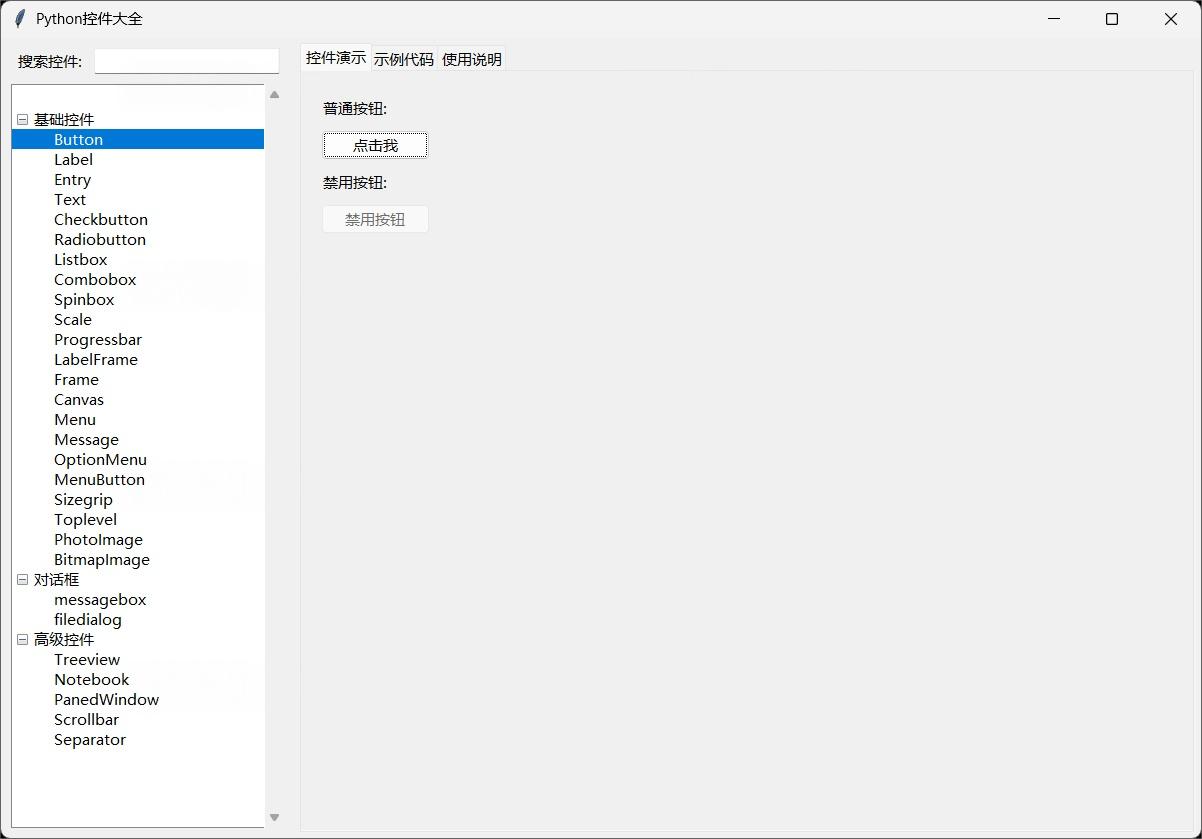
Task: Open the 使用说明 tab
Action: (x=471, y=58)
